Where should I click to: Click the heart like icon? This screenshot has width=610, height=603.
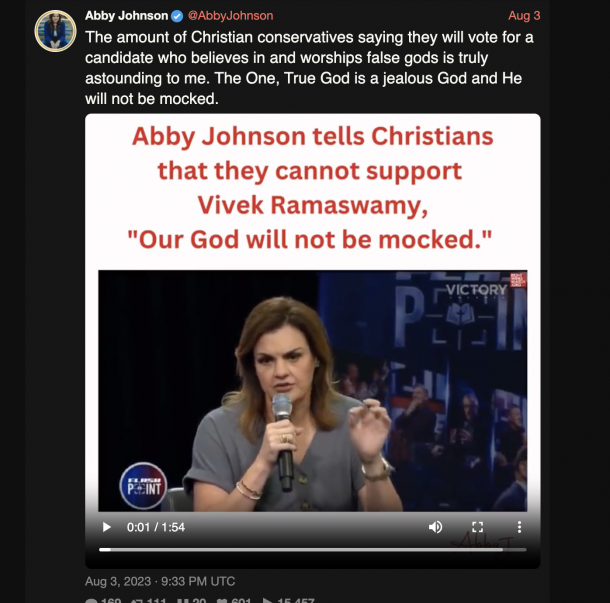(x=222, y=600)
